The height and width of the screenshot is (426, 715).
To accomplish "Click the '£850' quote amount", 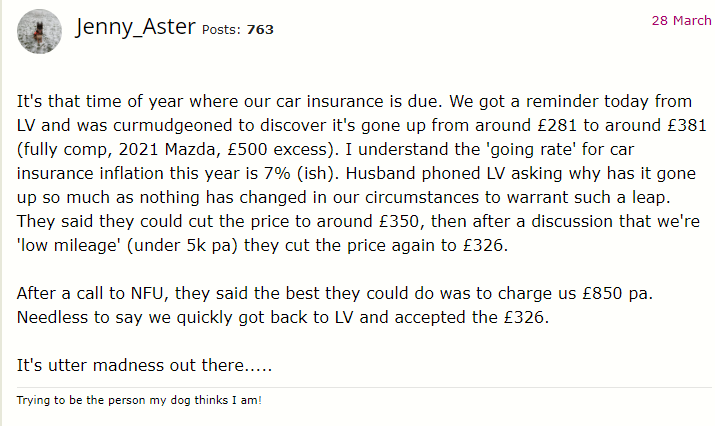I will (x=602, y=293).
